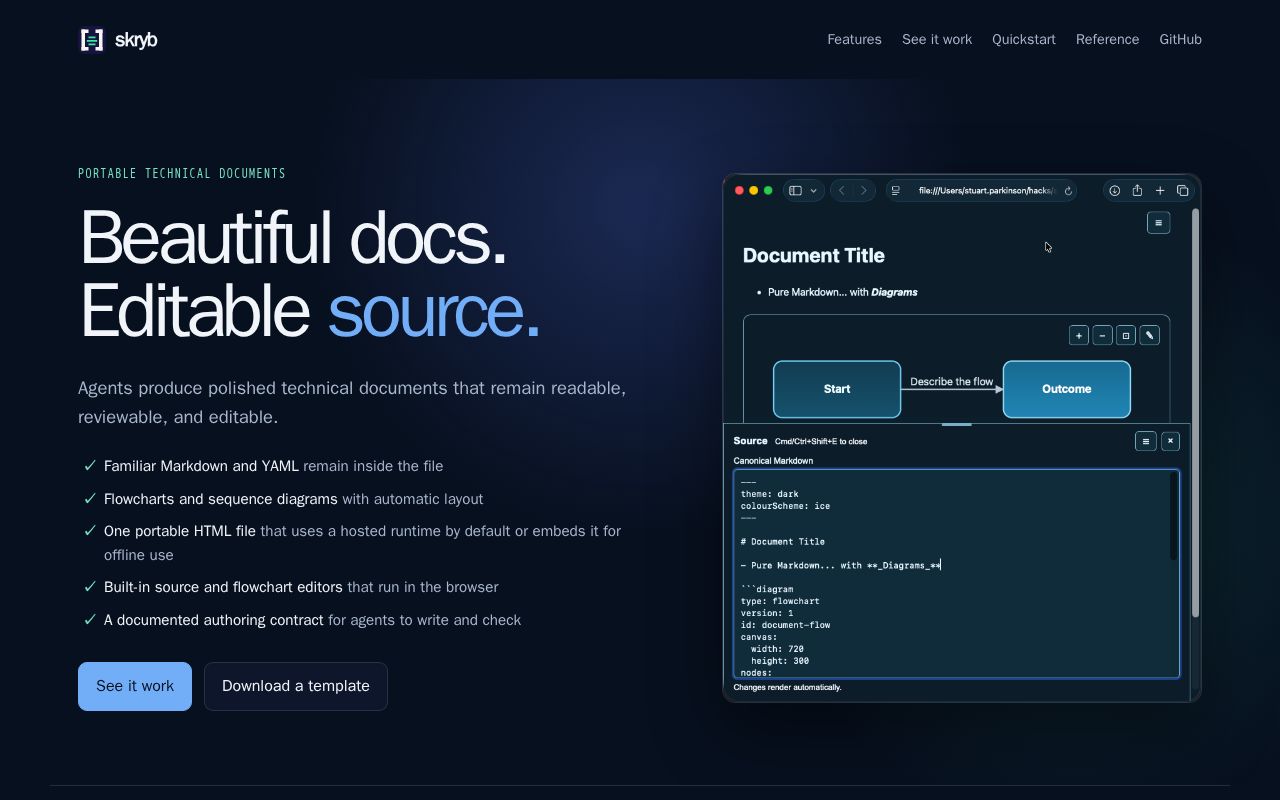Click the green maximize dot of demo window

768,191
